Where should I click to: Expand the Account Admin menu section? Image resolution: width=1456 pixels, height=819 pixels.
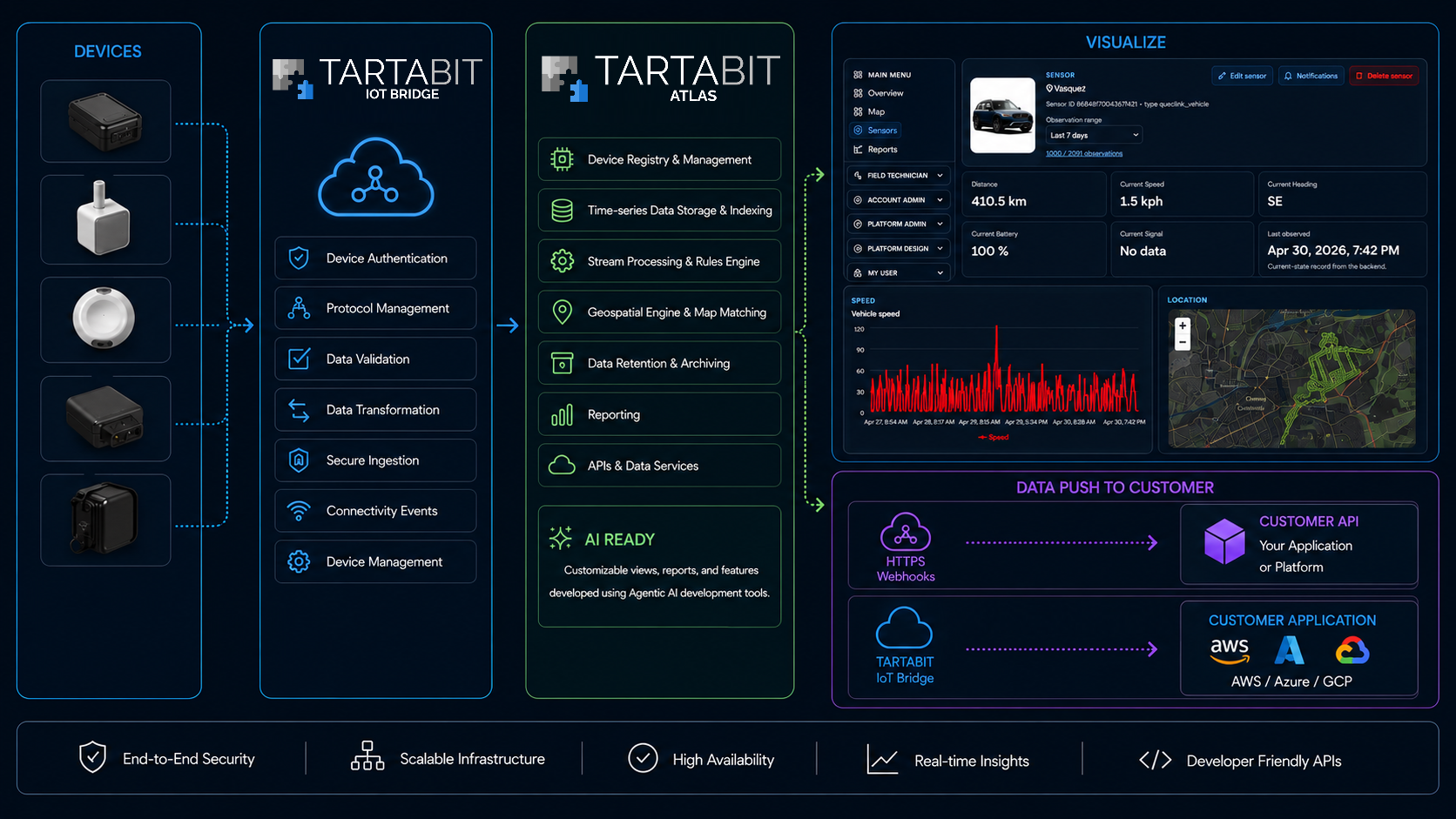(900, 200)
